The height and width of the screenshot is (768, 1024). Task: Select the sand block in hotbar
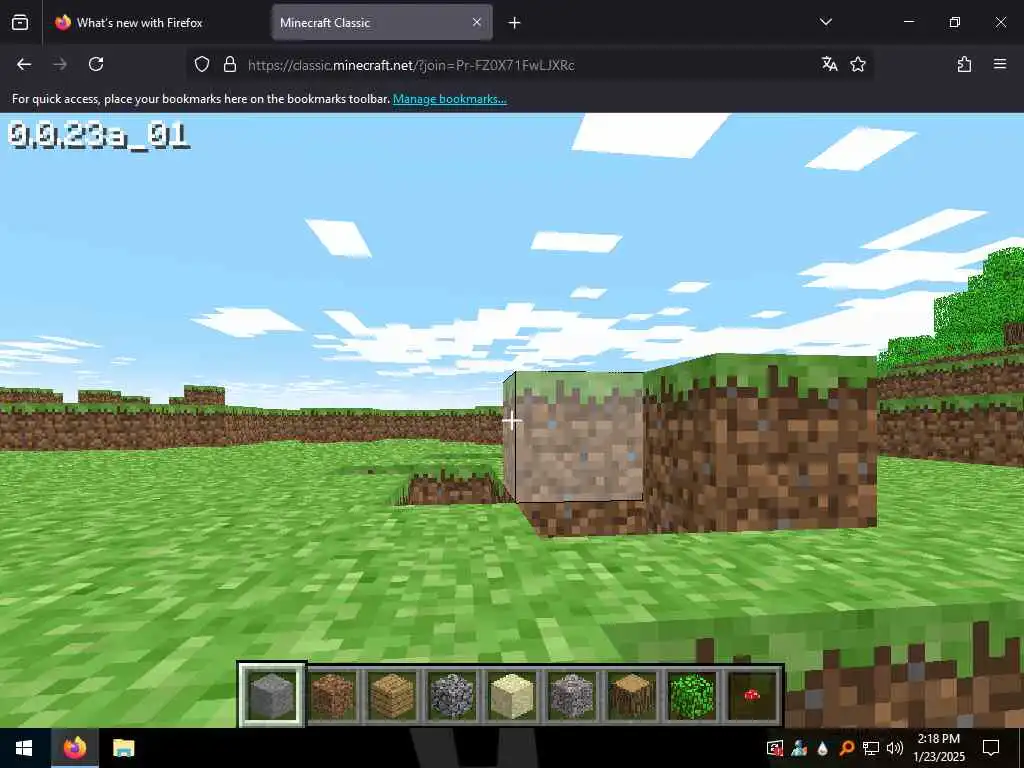[x=512, y=696]
